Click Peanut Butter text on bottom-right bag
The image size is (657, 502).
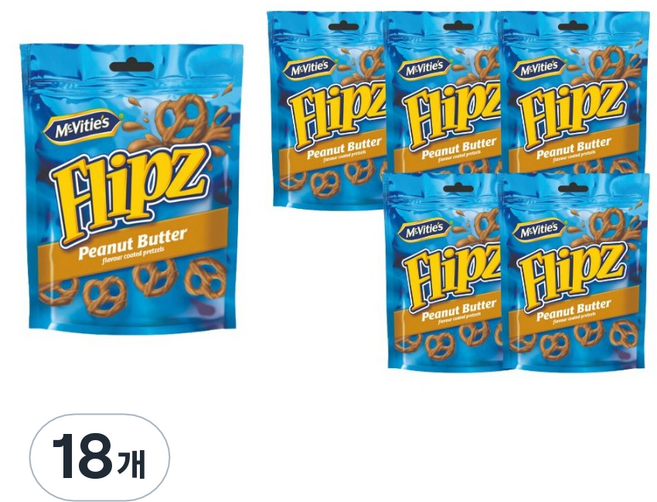[574, 311]
